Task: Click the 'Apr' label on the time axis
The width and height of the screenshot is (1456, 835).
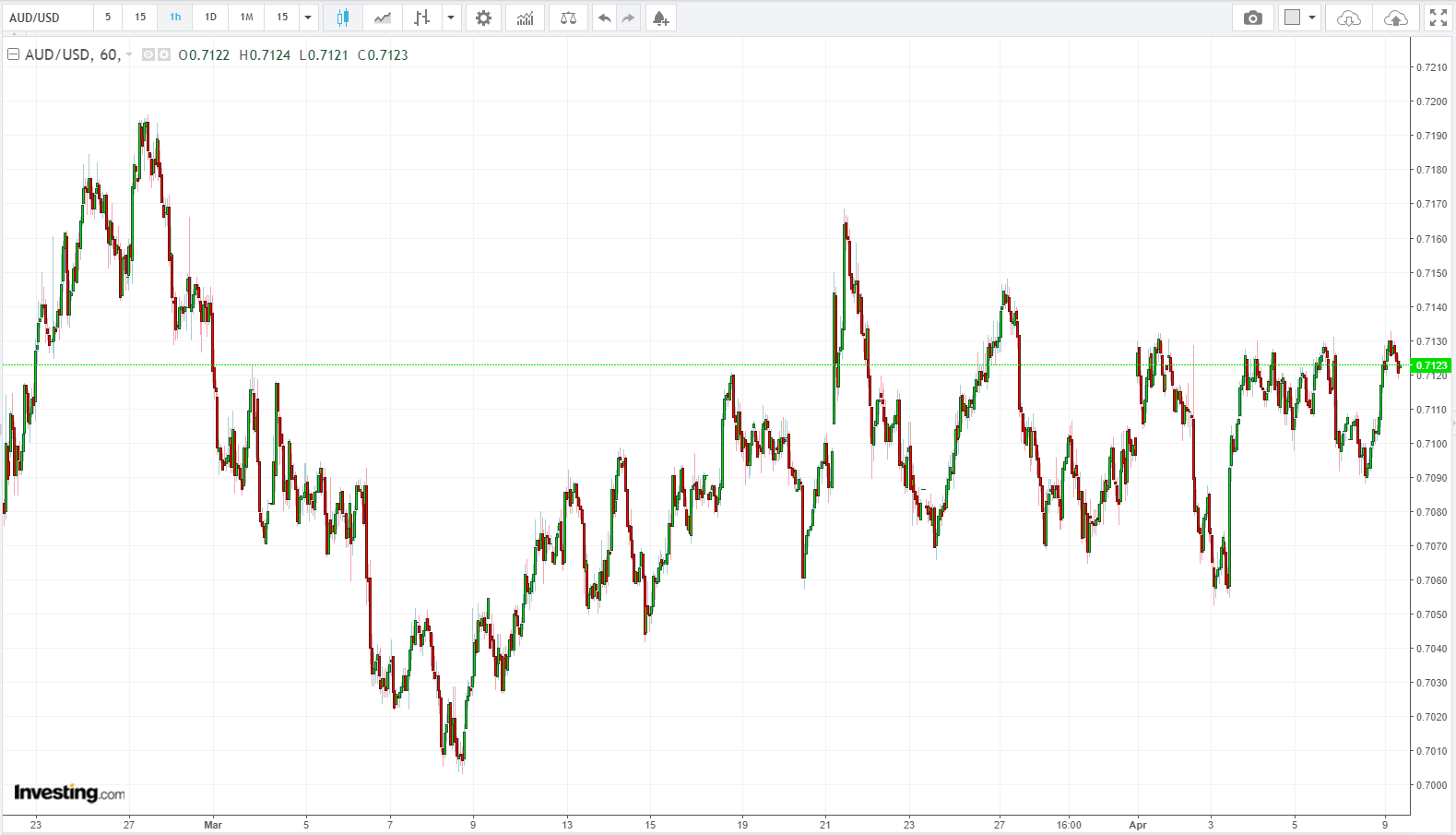Action: pyautogui.click(x=1138, y=825)
